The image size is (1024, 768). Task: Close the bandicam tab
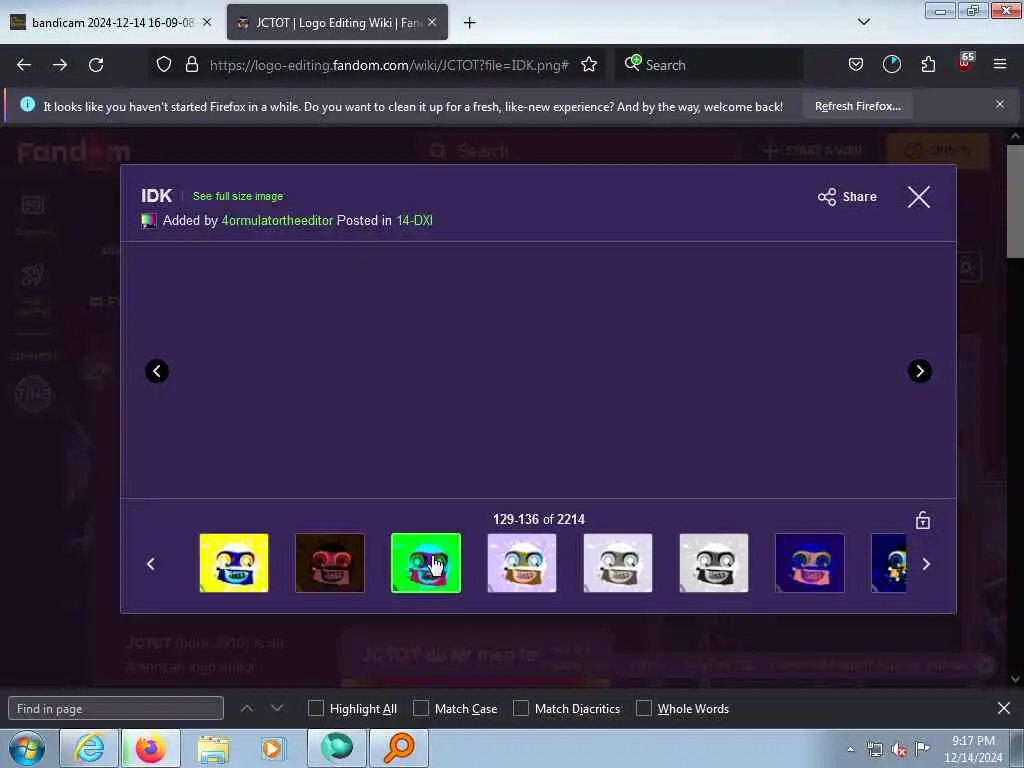[x=207, y=22]
